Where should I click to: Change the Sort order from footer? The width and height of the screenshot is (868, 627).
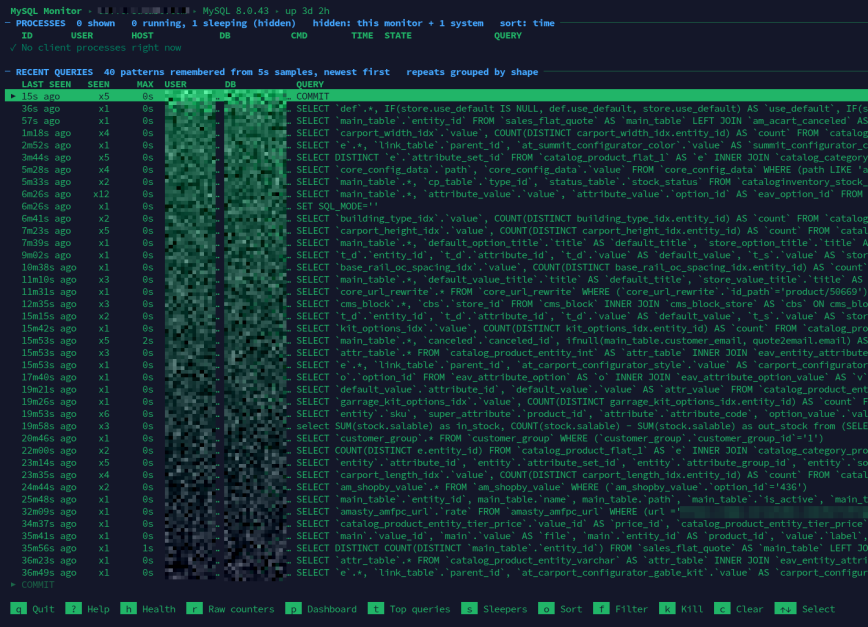pyautogui.click(x=571, y=609)
